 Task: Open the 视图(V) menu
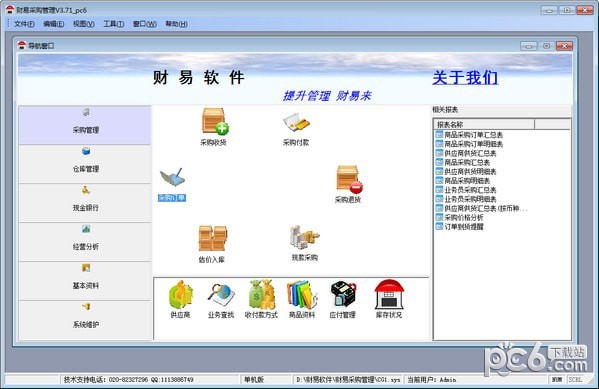(x=84, y=24)
